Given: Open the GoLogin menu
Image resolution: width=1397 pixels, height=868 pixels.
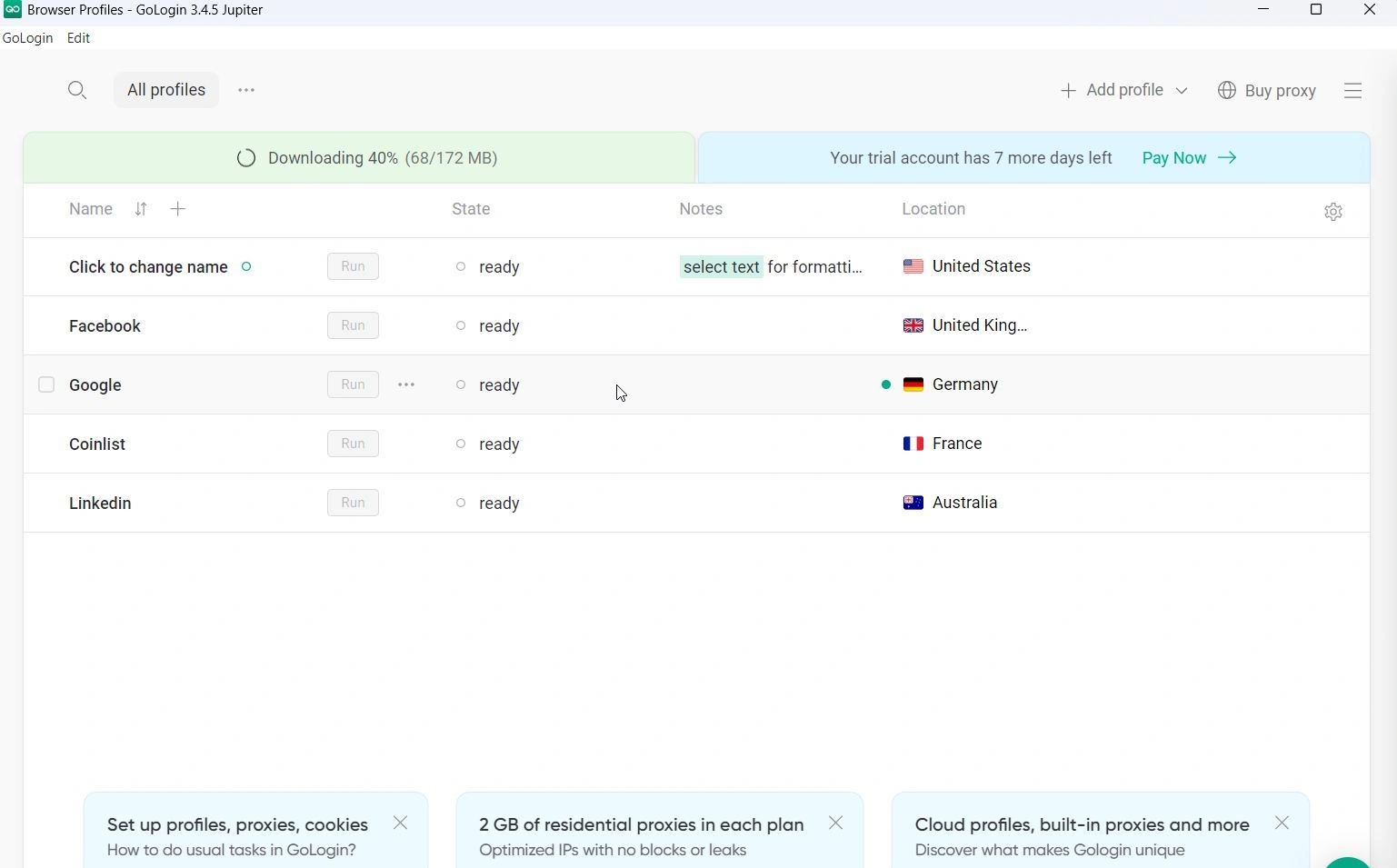Looking at the screenshot, I should tap(28, 38).
